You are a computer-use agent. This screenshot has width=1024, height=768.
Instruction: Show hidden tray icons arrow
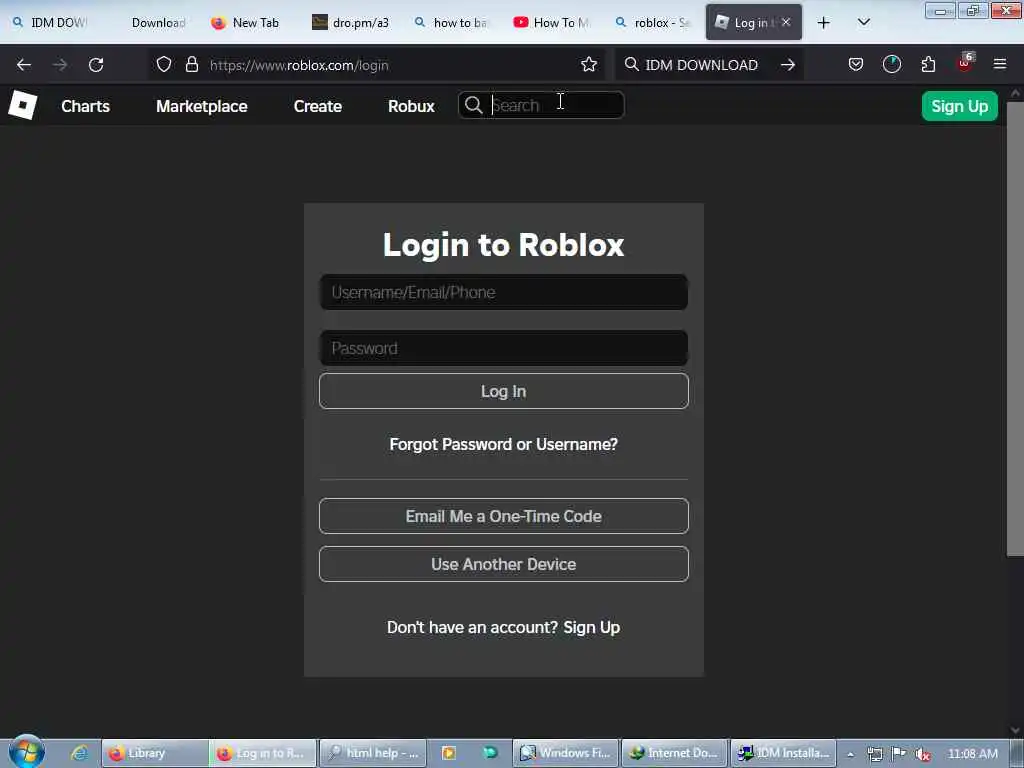(850, 754)
